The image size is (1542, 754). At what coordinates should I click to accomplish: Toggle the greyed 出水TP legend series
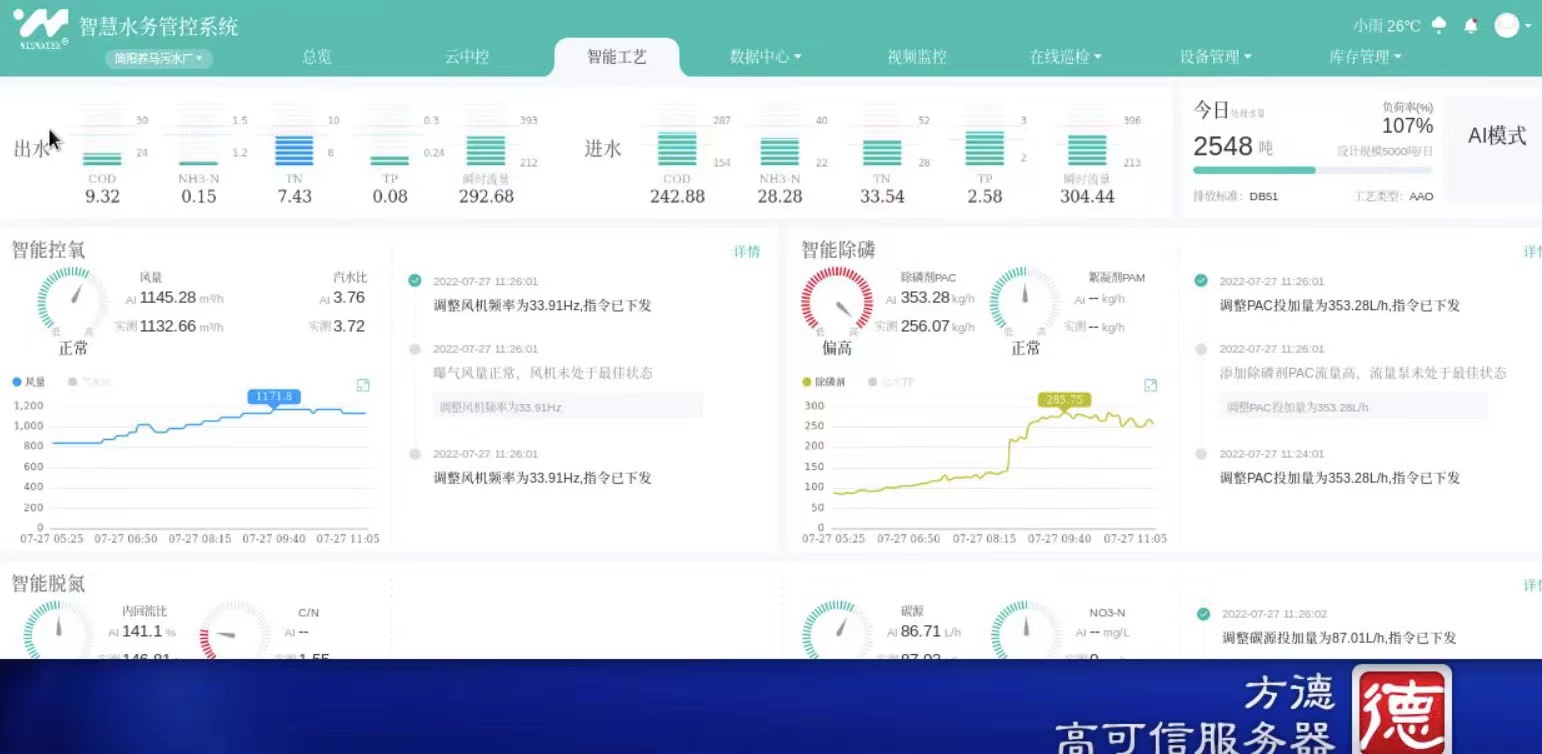[x=892, y=382]
